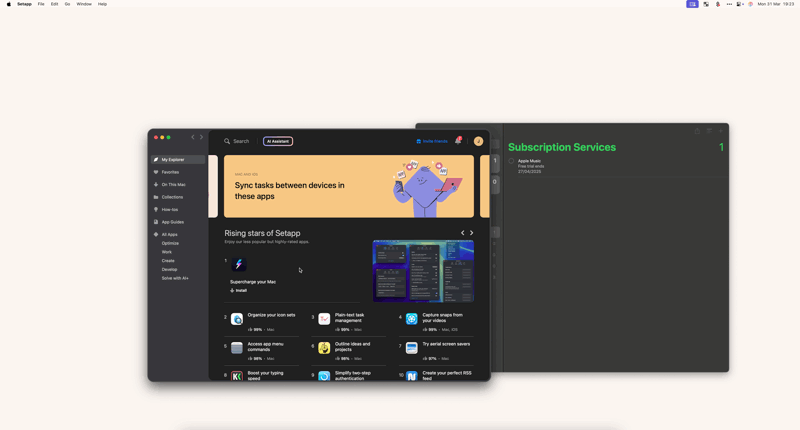This screenshot has width=800, height=430.
Task: Open Boost your typing speed icon
Action: (237, 376)
